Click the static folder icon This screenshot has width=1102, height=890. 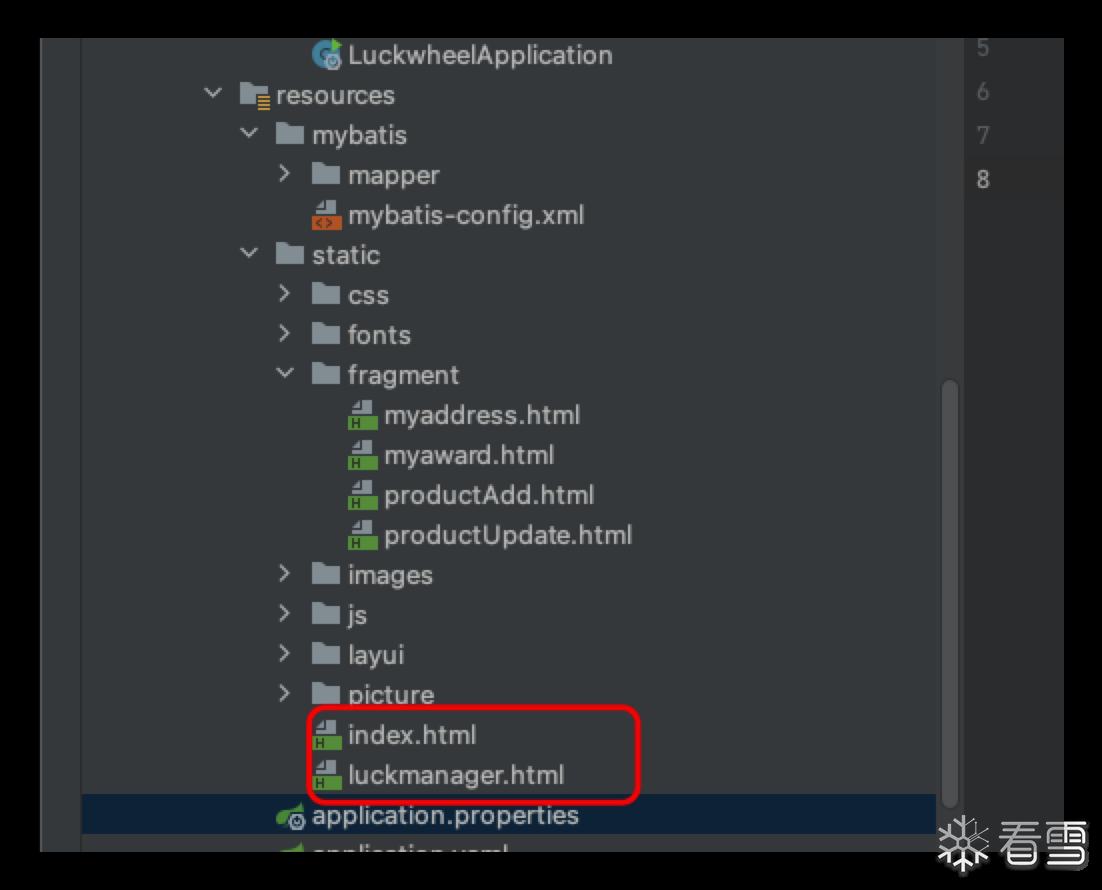pyautogui.click(x=290, y=255)
